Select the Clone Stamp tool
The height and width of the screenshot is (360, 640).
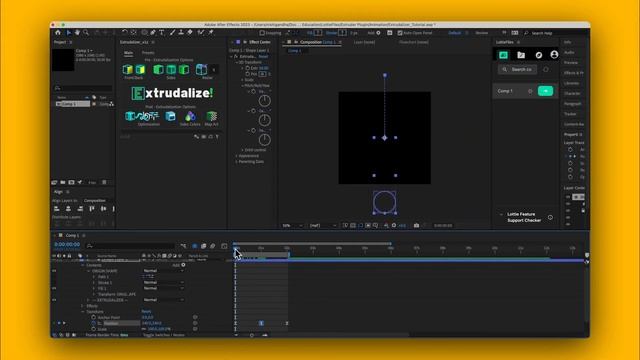(x=181, y=32)
